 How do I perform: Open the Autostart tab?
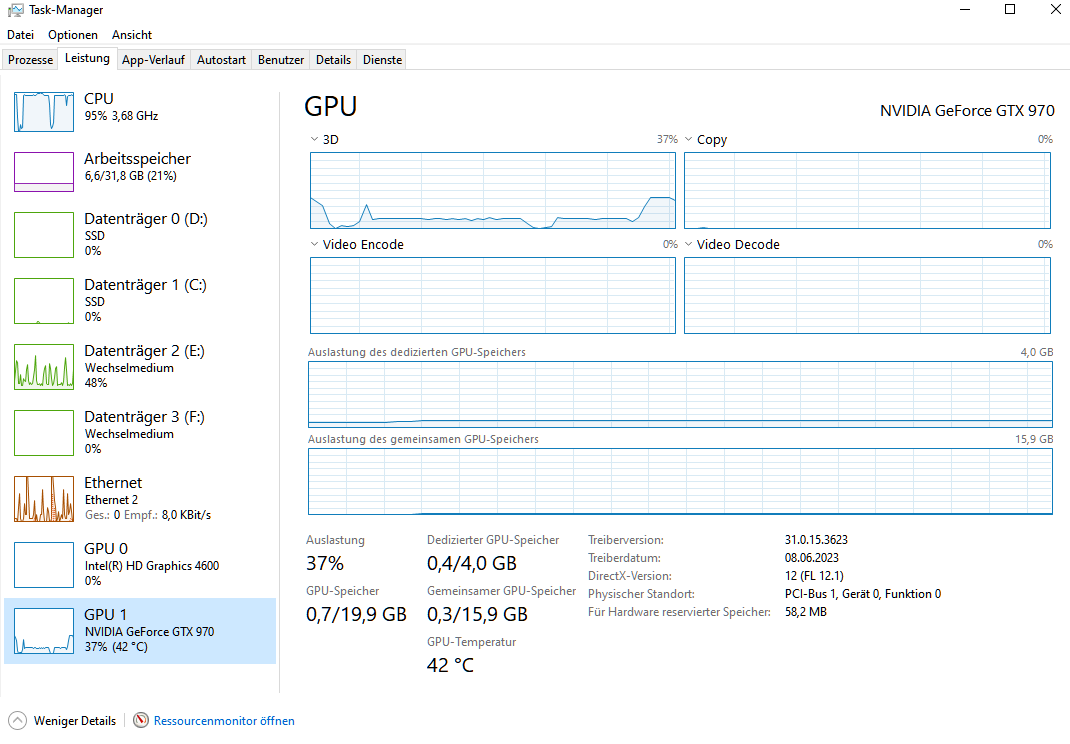point(221,60)
